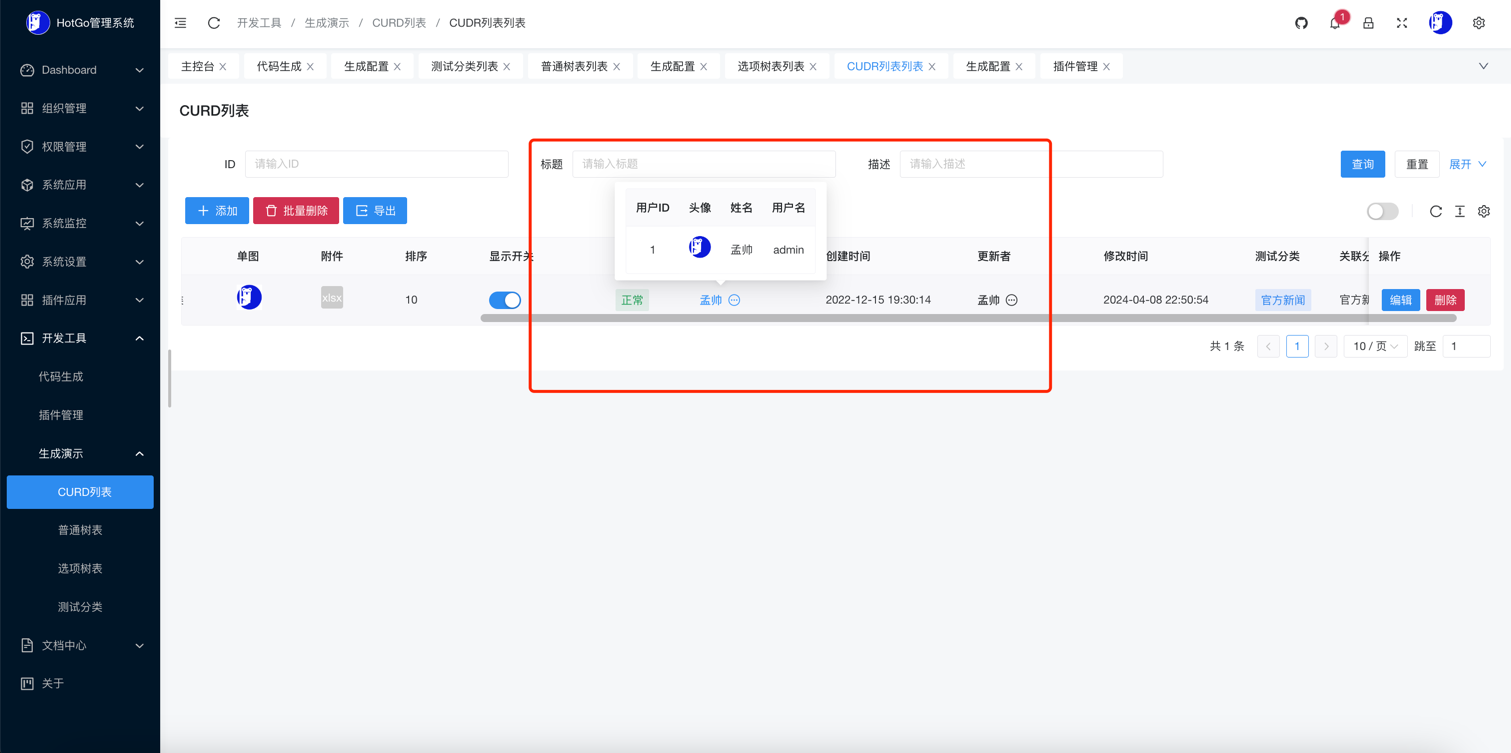Collapse the sidebar with menu fold icon
The height and width of the screenshot is (753, 1511).
[x=181, y=23]
